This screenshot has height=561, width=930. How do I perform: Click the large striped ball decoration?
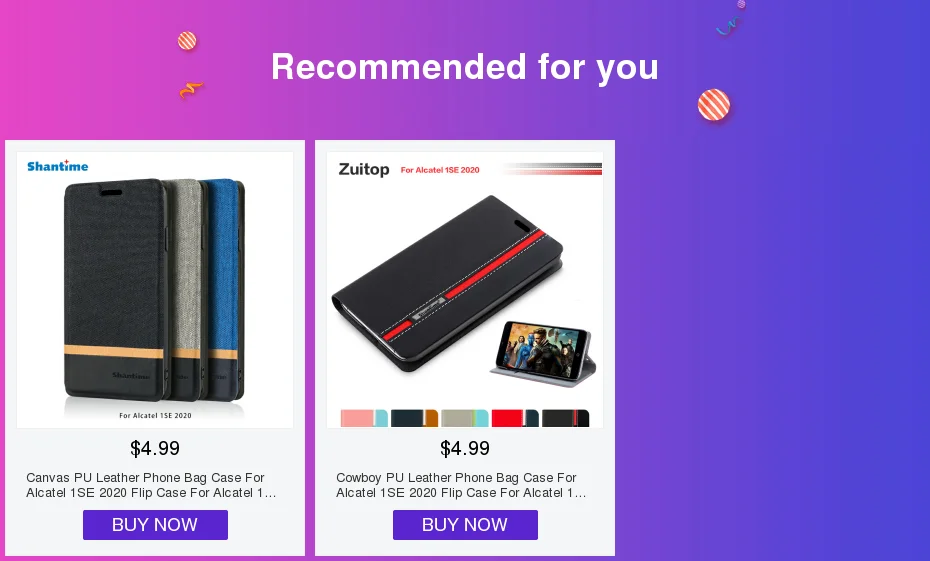pos(714,105)
